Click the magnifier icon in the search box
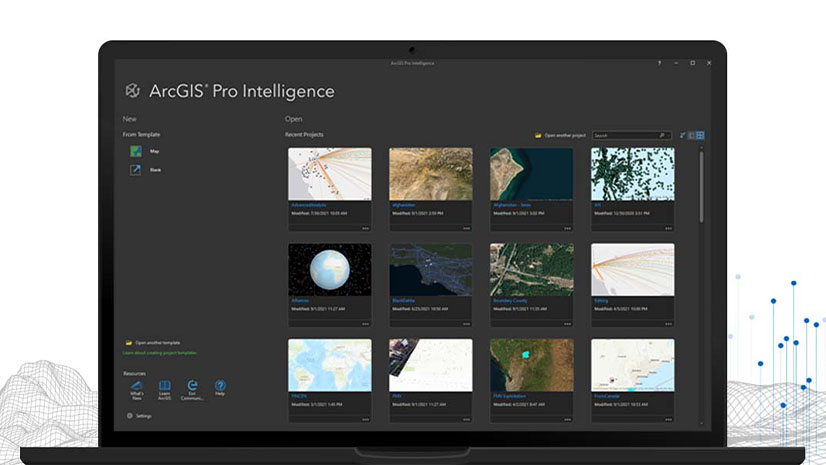Image resolution: width=826 pixels, height=465 pixels. (x=662, y=135)
